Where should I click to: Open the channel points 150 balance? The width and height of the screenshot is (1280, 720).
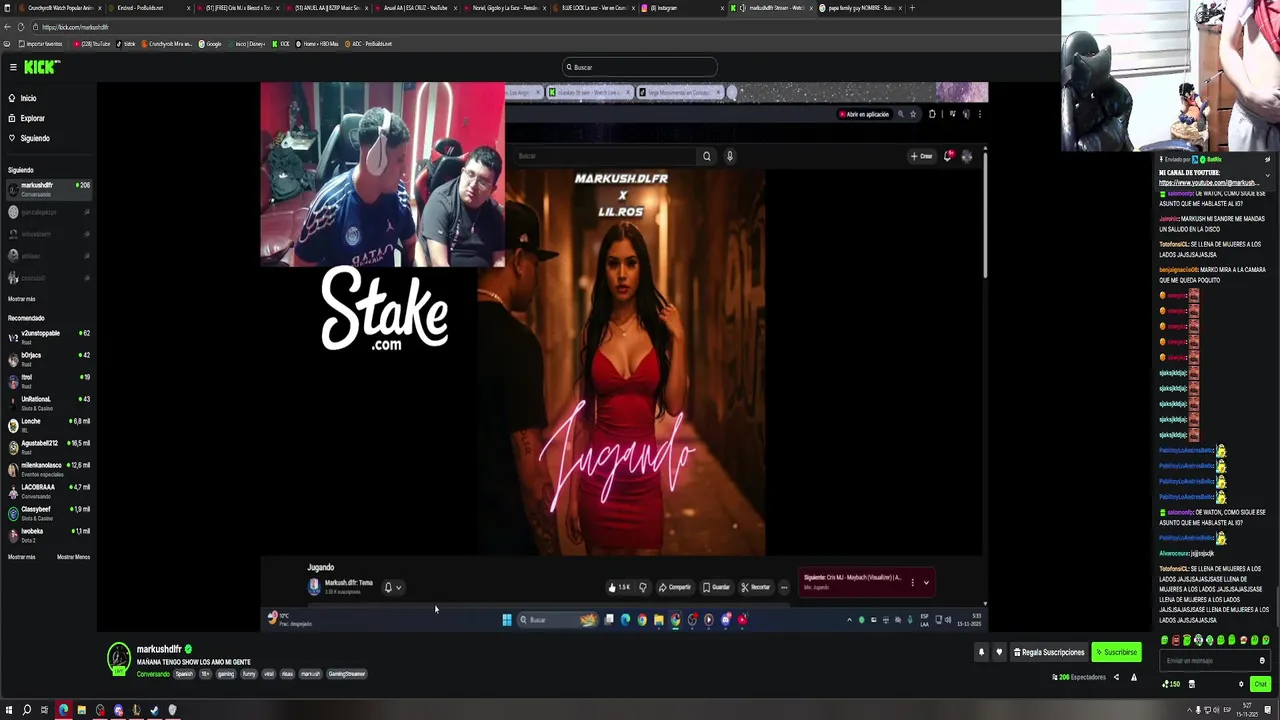point(1170,684)
